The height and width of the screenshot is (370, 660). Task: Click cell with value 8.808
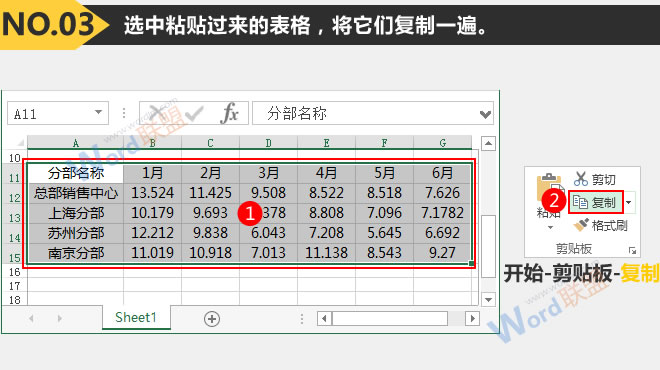pyautogui.click(x=327, y=213)
